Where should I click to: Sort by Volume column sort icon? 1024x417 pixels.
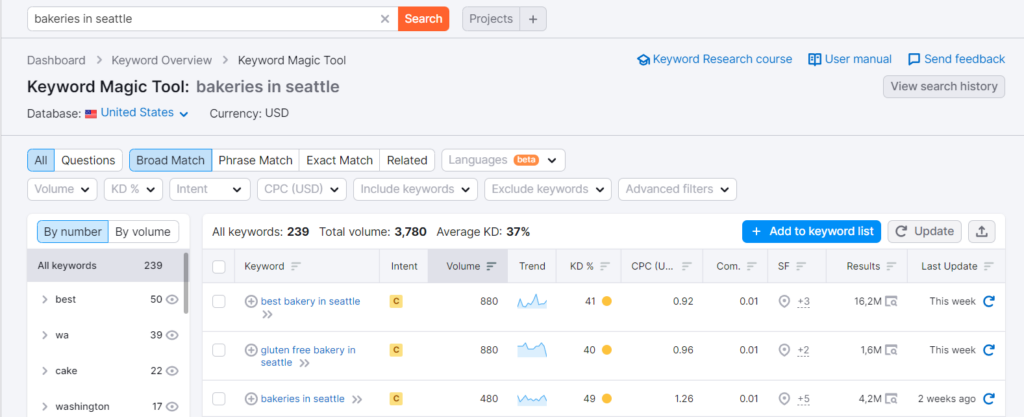point(492,266)
